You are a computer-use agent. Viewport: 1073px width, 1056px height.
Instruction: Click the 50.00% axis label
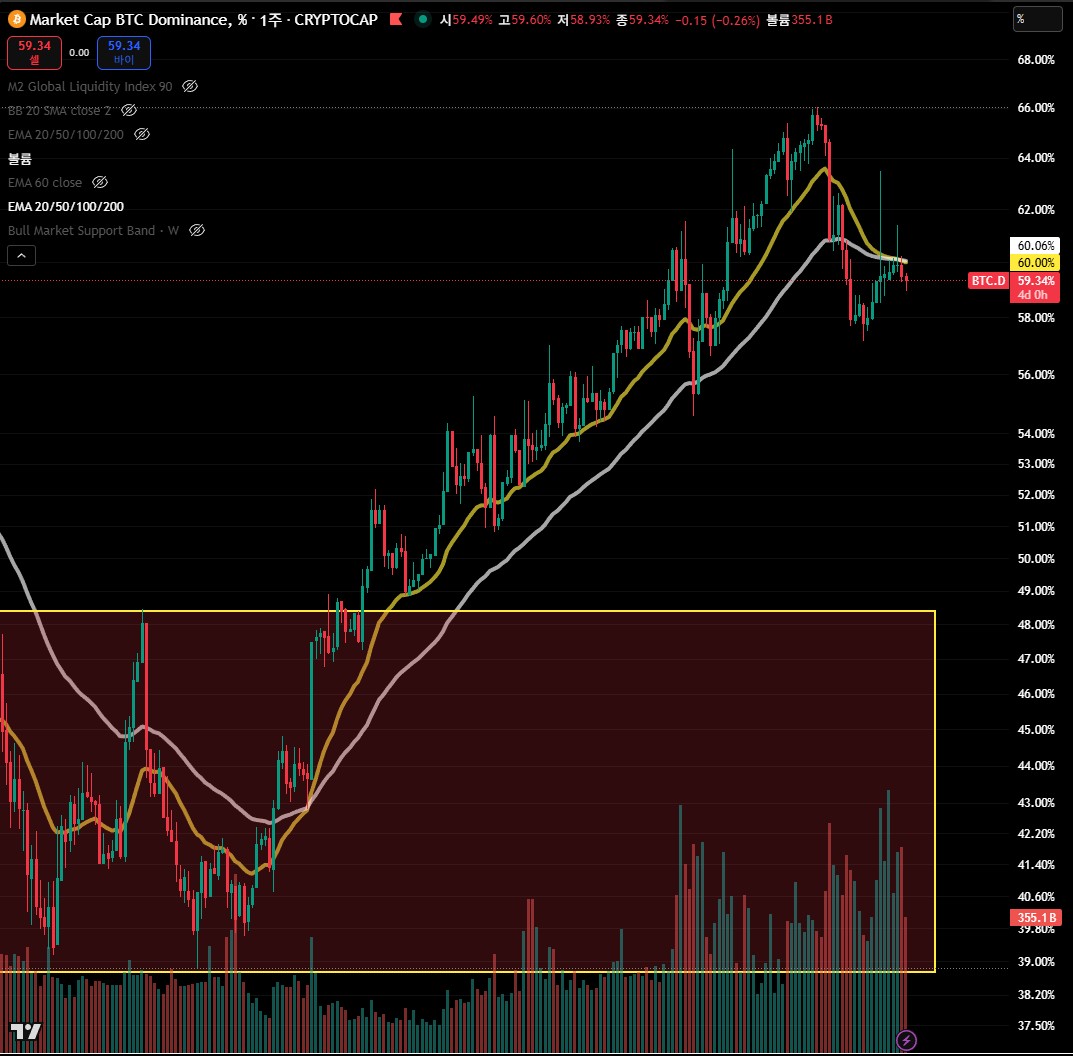[x=1035, y=558]
